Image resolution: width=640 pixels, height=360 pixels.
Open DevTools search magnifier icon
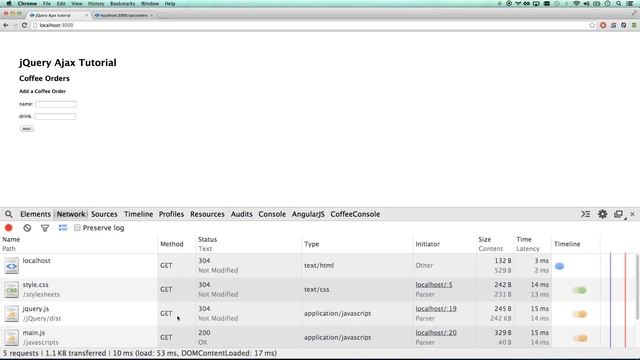[9, 214]
